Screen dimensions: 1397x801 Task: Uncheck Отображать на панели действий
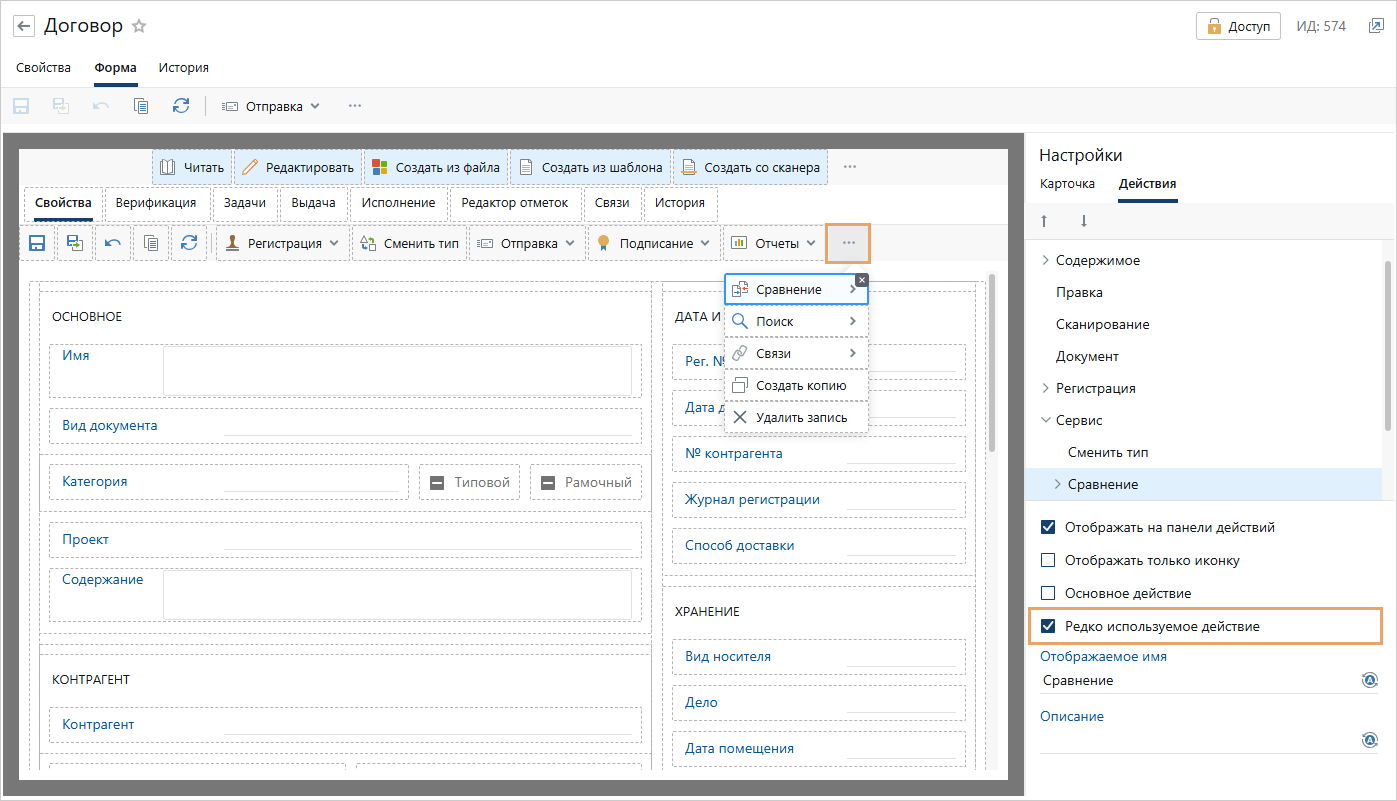[x=1048, y=527]
